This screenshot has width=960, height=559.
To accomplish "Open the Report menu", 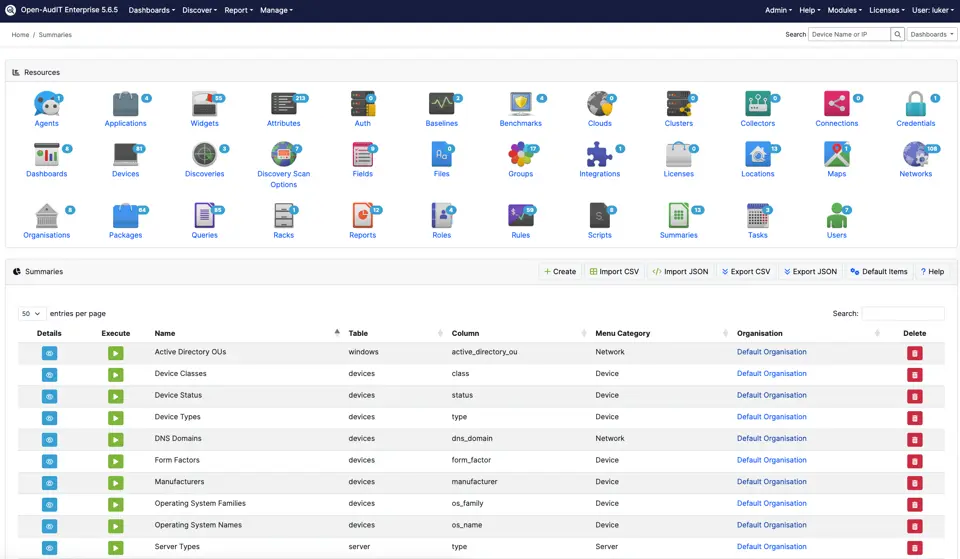I will 239,10.
